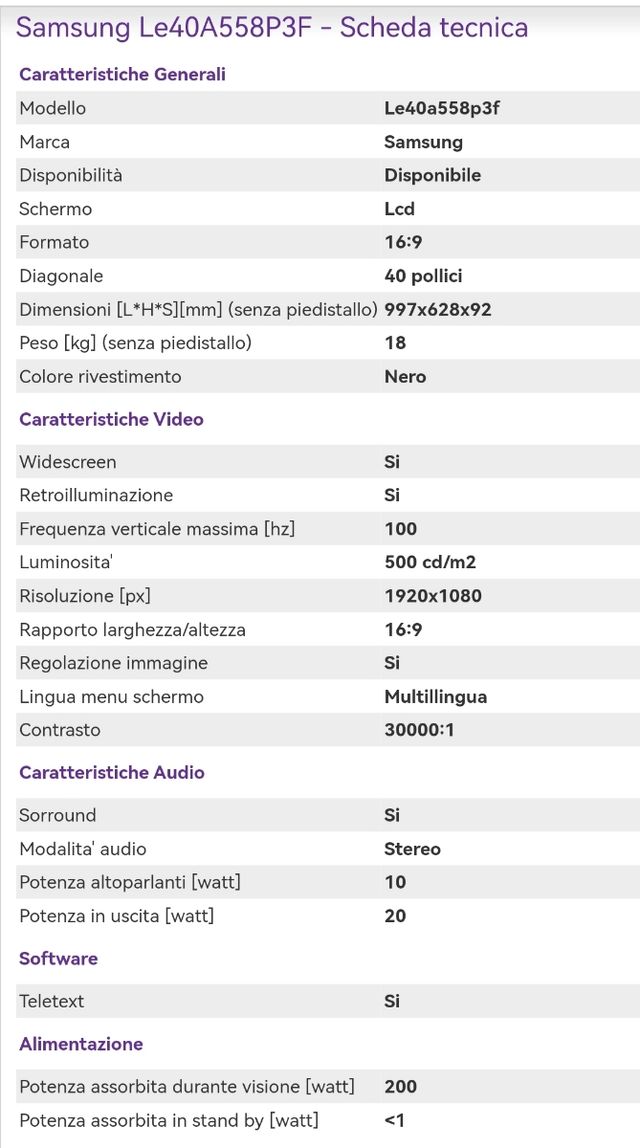Click the Teletext row label
The height and width of the screenshot is (1148, 640).
(x=52, y=1001)
